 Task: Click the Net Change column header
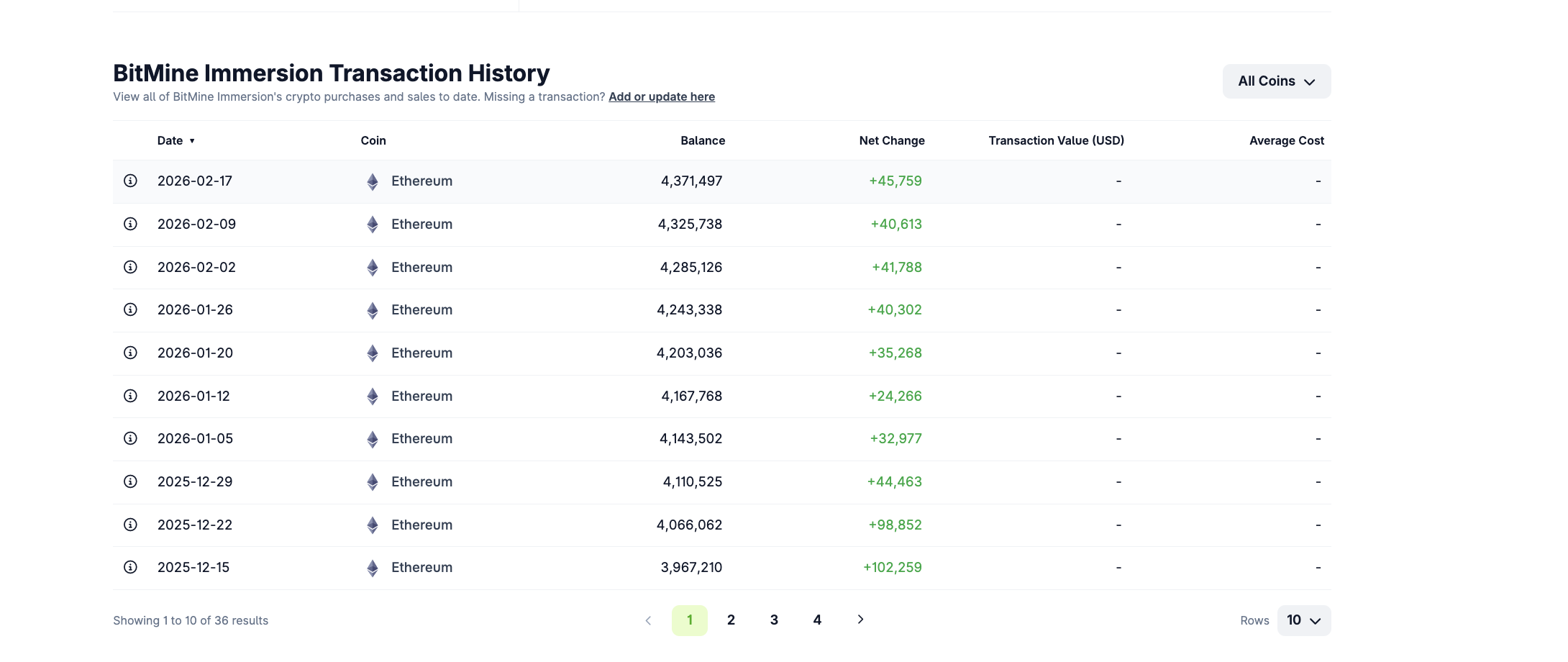(x=891, y=140)
